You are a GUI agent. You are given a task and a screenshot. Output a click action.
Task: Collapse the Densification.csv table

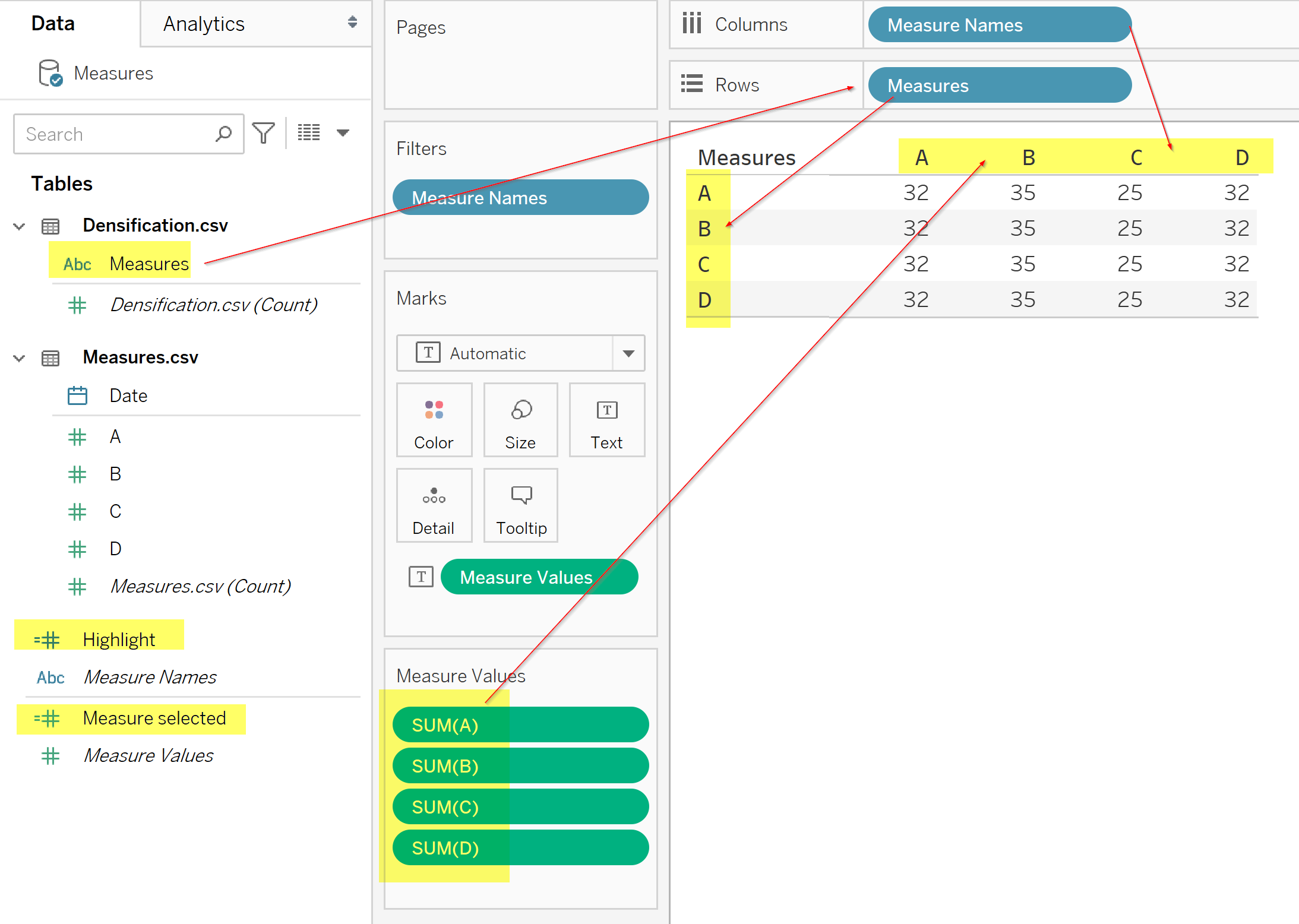19,226
